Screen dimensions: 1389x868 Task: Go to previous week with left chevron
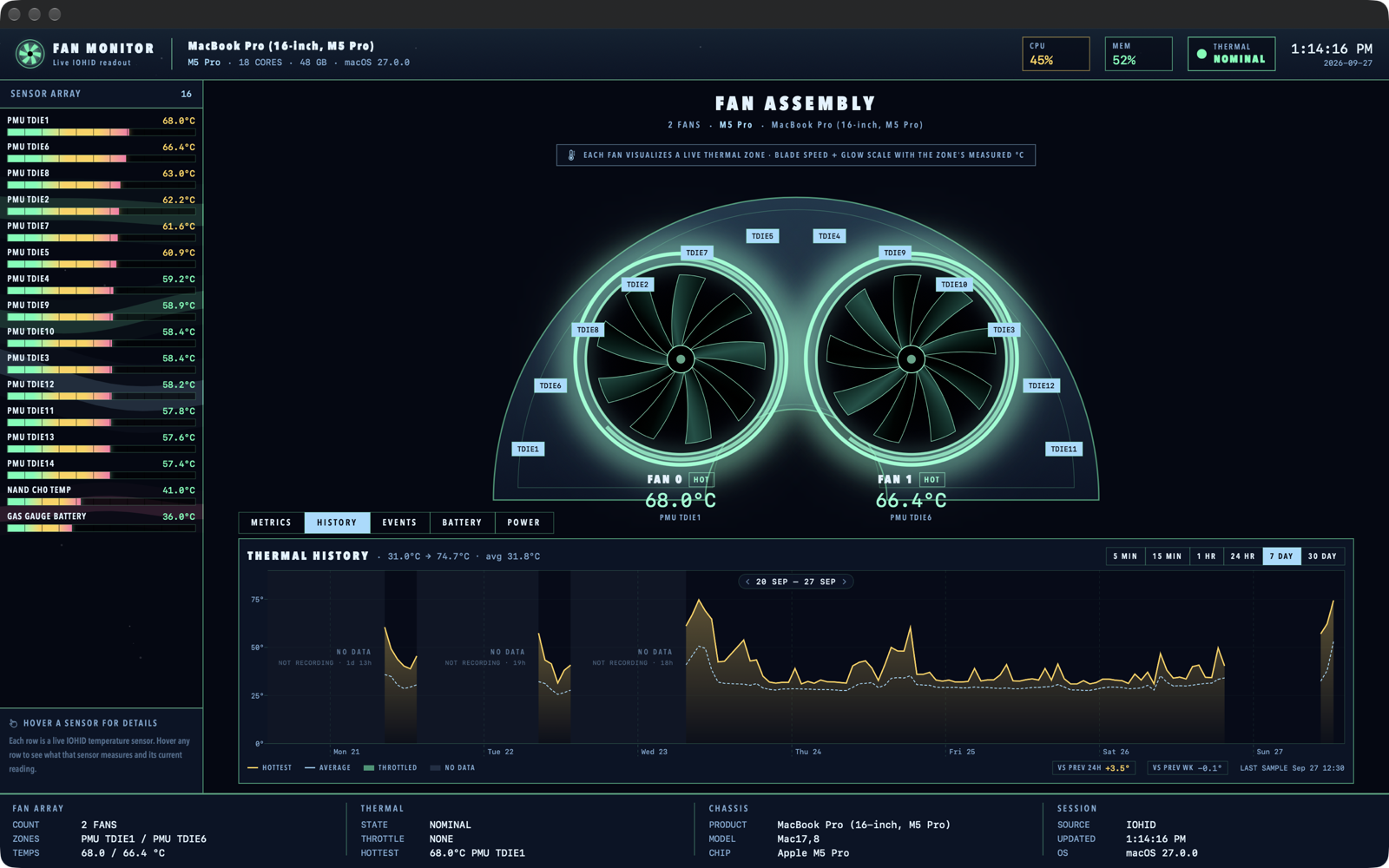tap(747, 582)
